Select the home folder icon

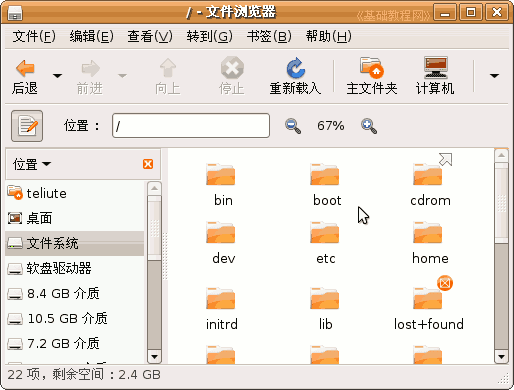coord(428,232)
